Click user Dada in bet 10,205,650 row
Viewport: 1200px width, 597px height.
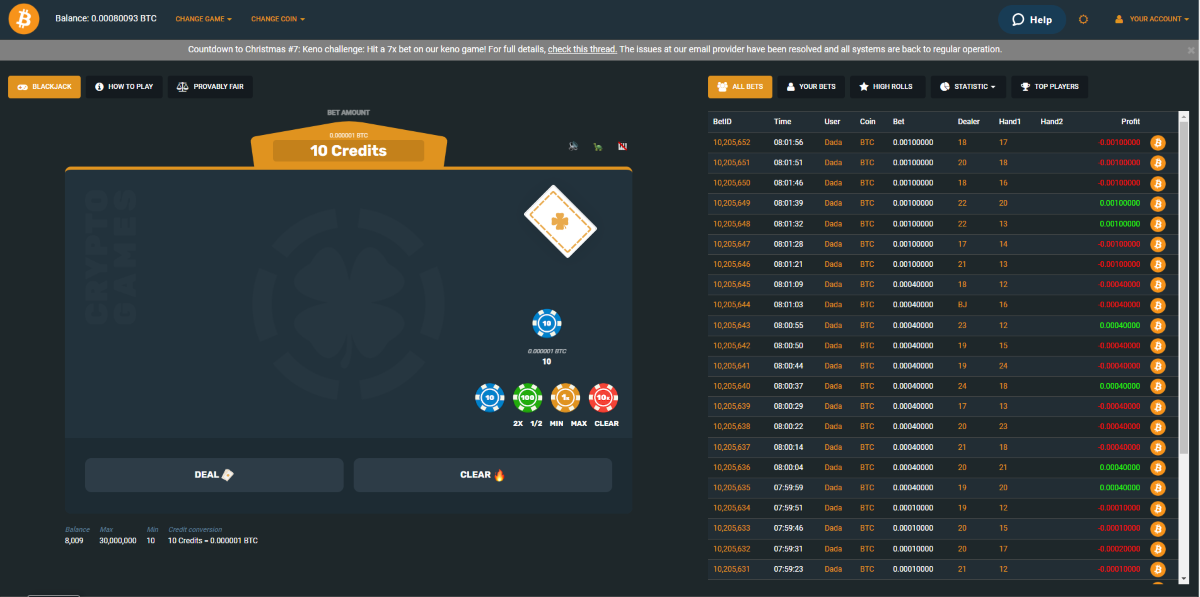point(833,183)
